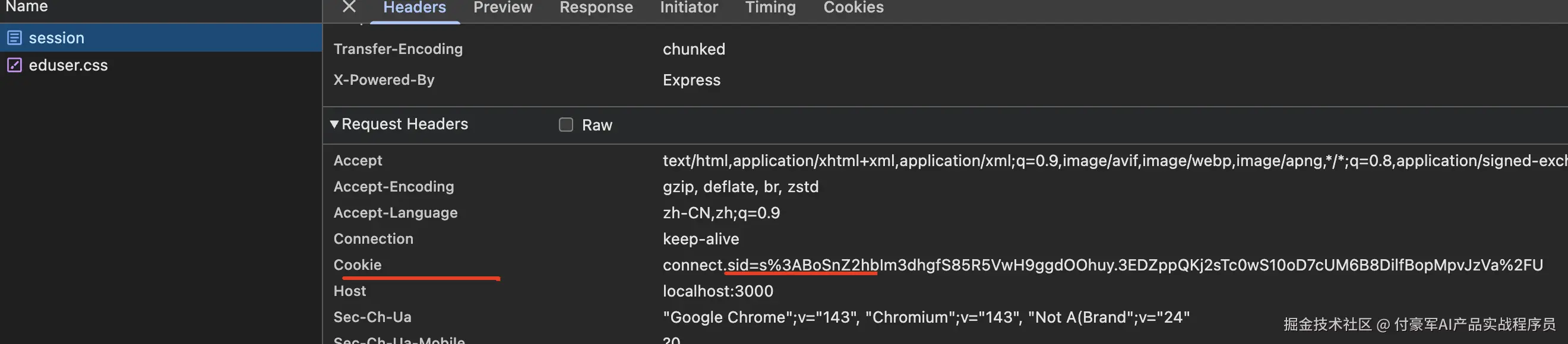Click the Cookie header name
The image size is (1568, 344).
[358, 265]
